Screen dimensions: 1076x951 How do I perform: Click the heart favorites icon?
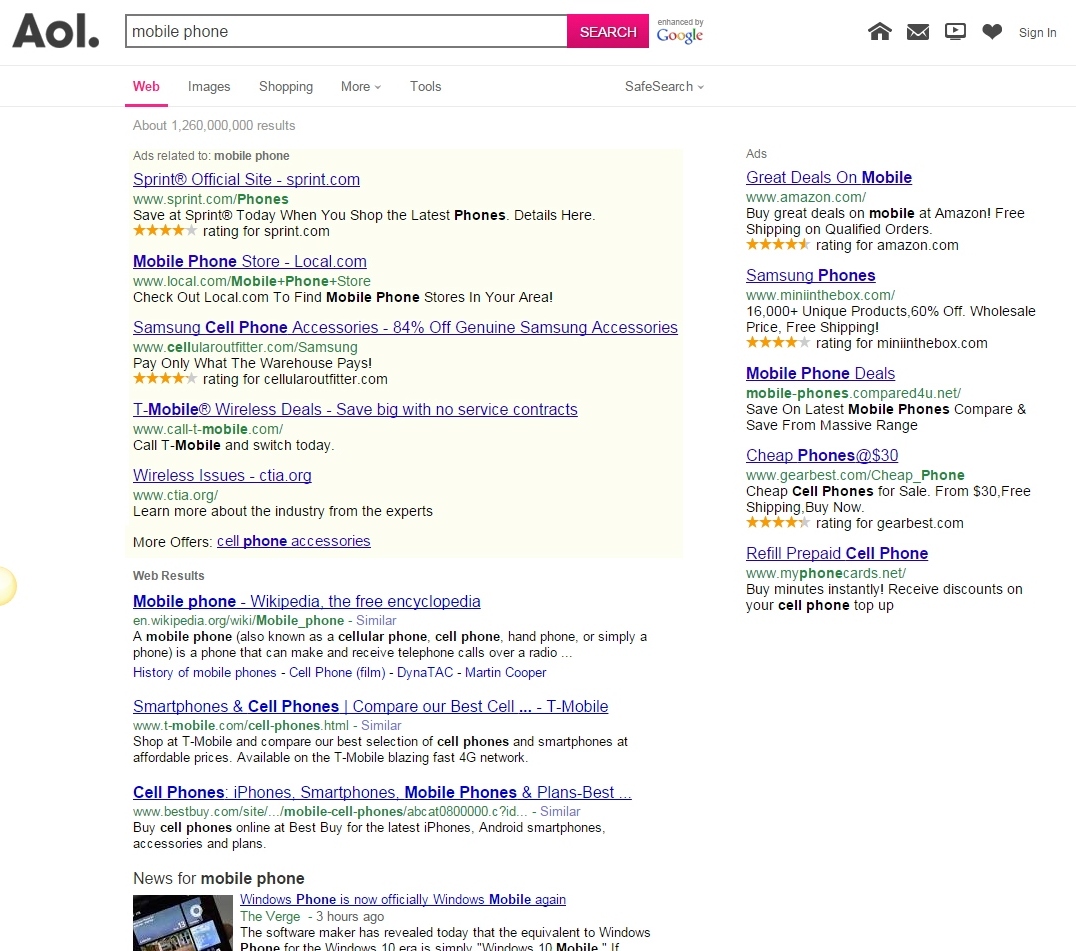pyautogui.click(x=992, y=32)
